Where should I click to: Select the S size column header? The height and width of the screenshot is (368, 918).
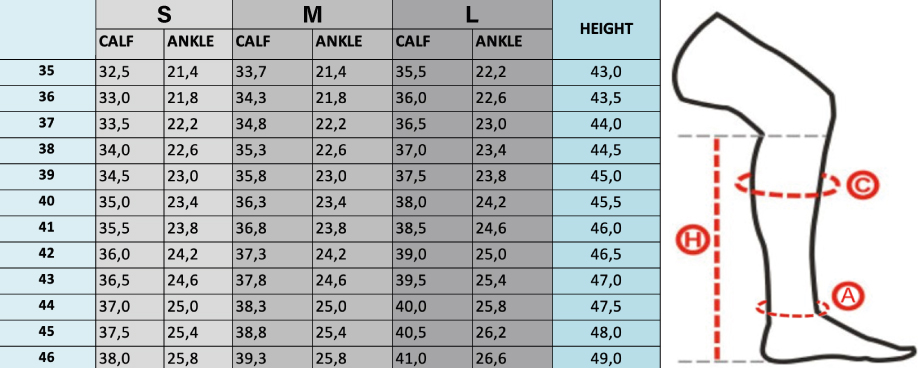tap(164, 15)
